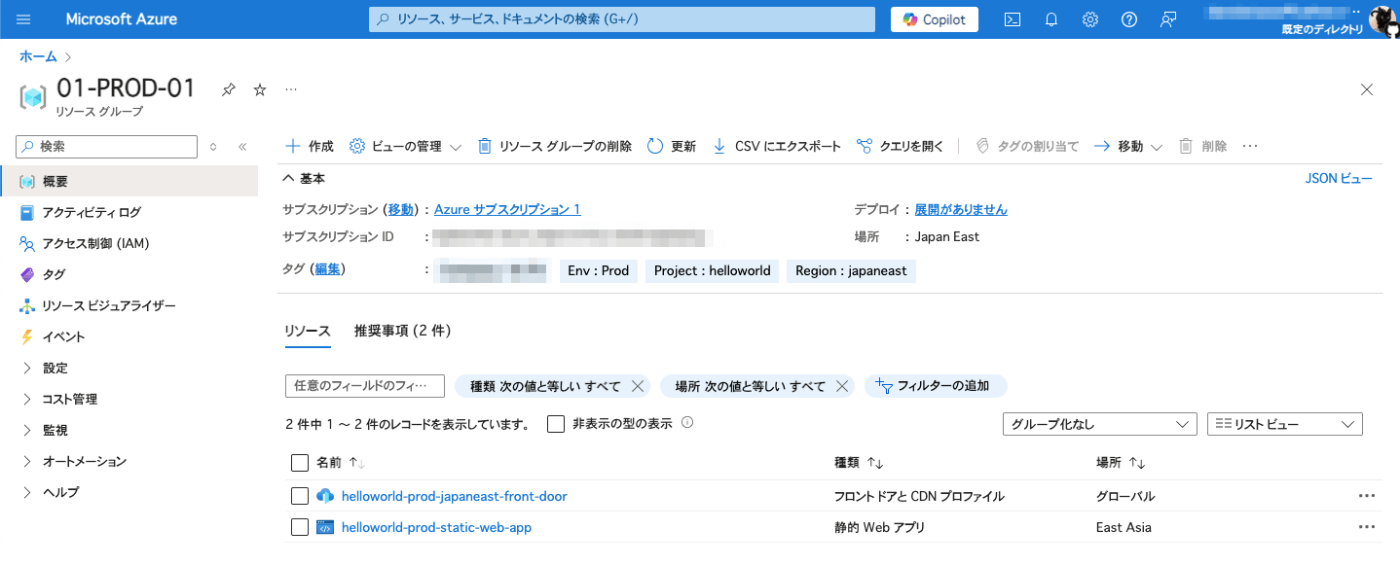
Task: Open the help question mark icon
Action: [x=1129, y=19]
